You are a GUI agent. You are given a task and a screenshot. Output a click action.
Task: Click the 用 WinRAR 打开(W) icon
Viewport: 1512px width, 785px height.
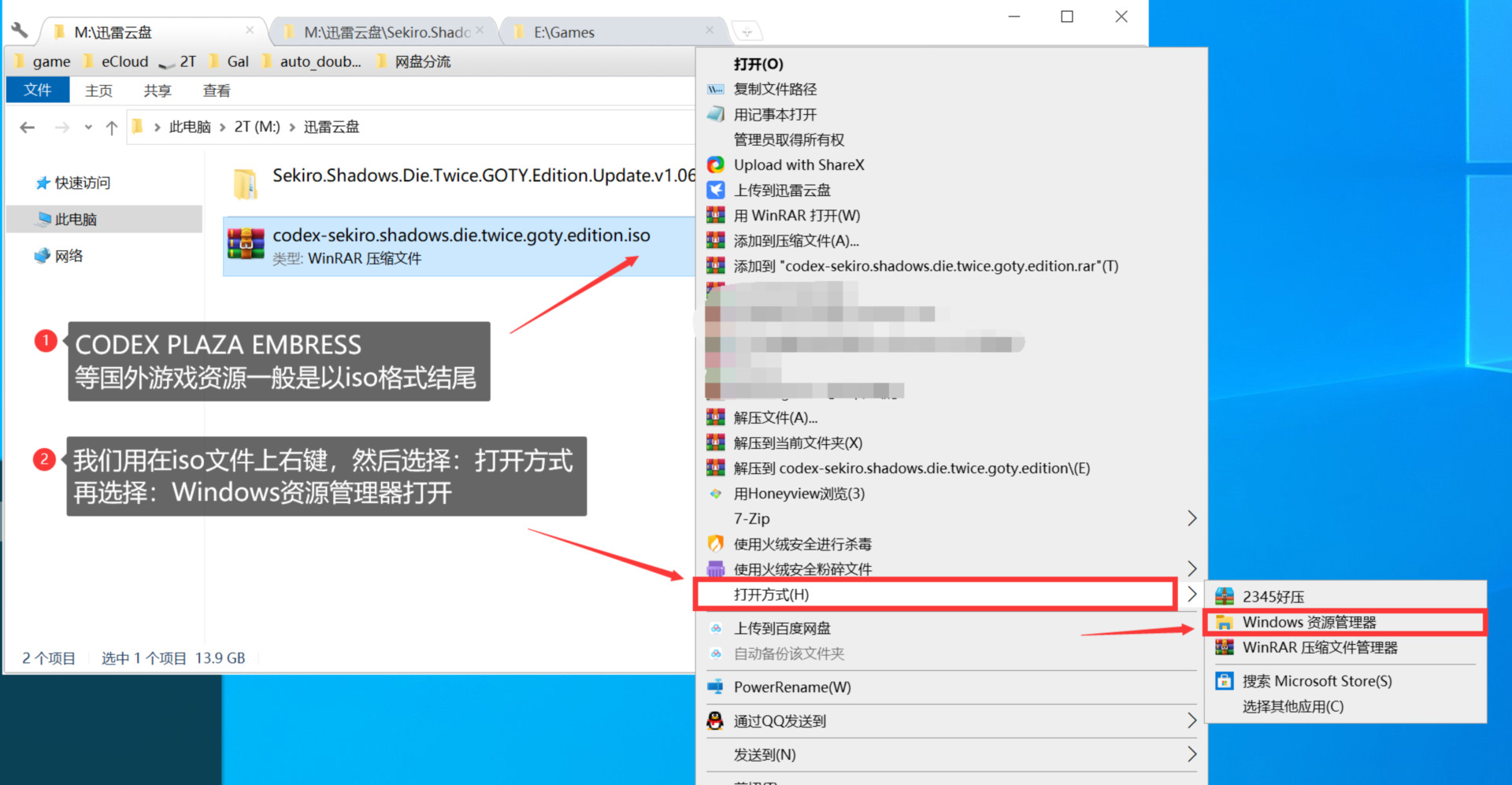coord(715,215)
